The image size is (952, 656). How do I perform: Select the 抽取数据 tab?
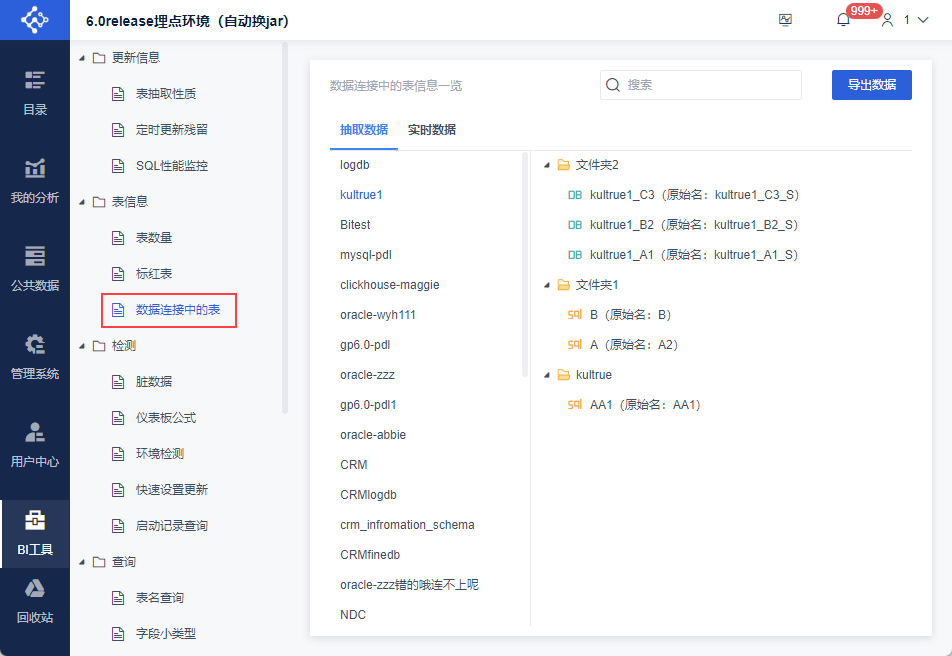click(364, 130)
